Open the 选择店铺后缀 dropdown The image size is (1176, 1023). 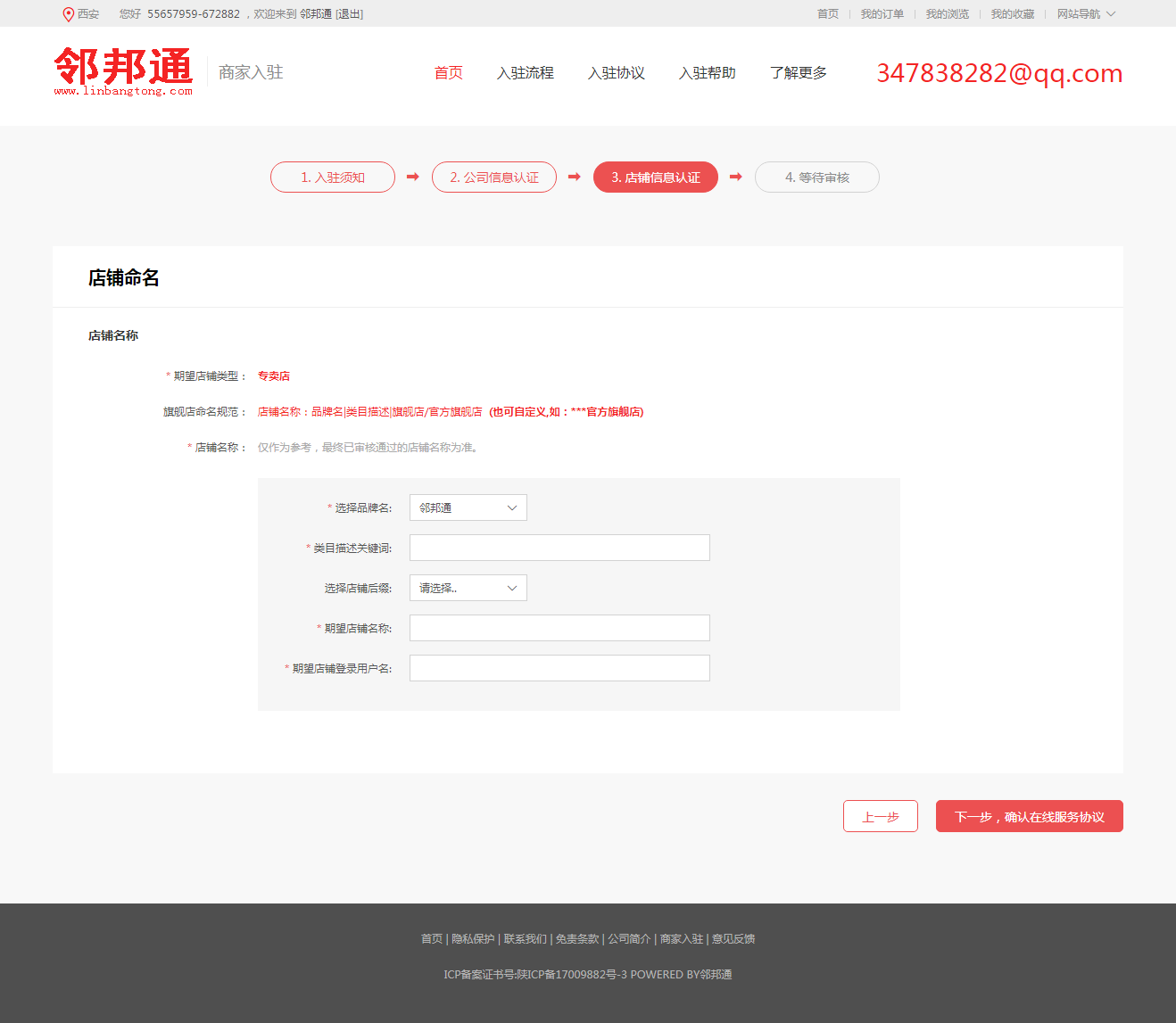468,588
